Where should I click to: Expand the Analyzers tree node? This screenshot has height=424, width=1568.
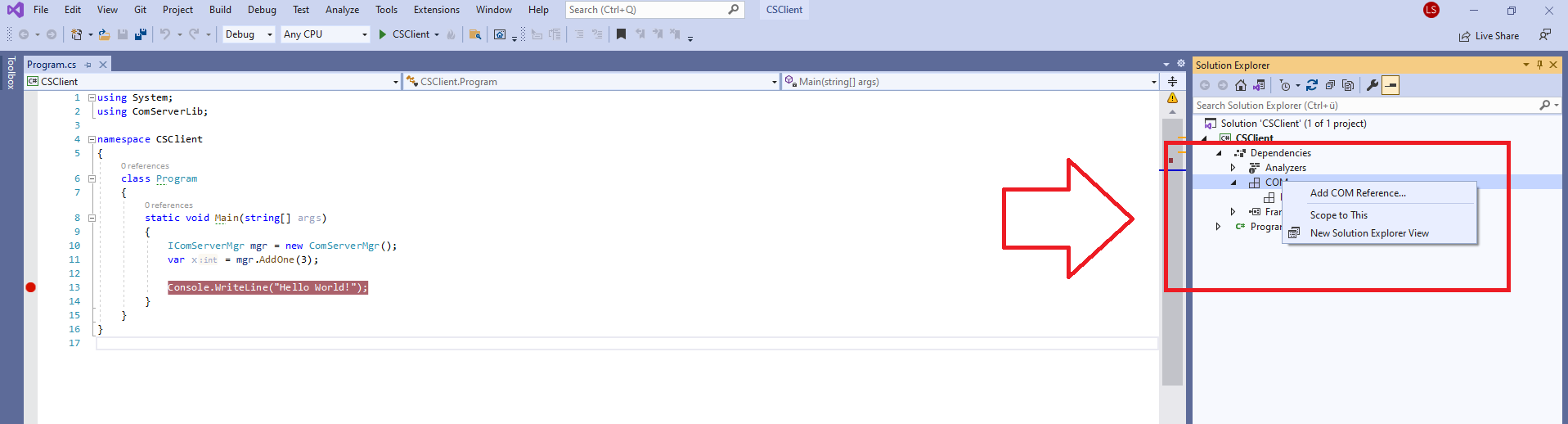point(1233,168)
